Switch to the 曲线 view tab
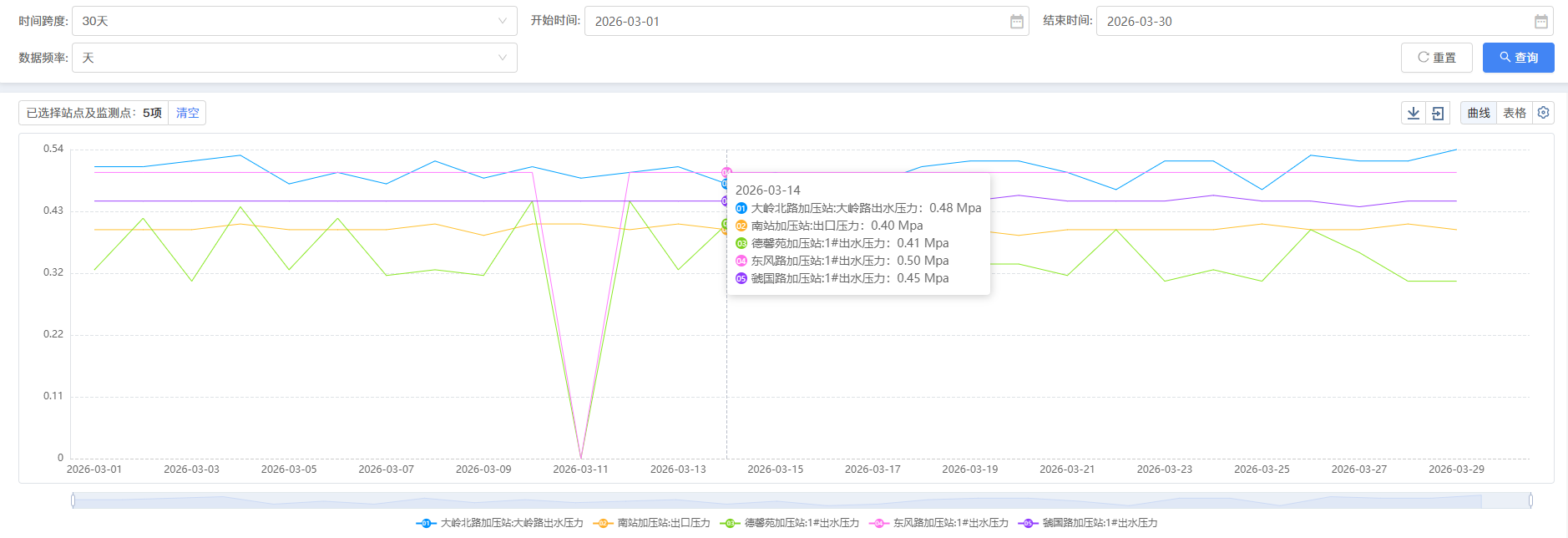This screenshot has height=538, width=1568. (x=1479, y=113)
